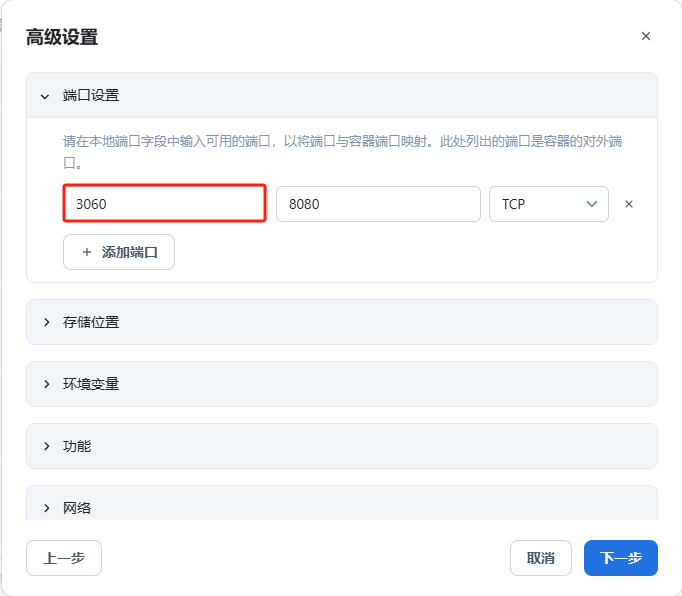Collapse the 端口设置 section chevron
This screenshot has height=596, width=682.
pos(45,96)
